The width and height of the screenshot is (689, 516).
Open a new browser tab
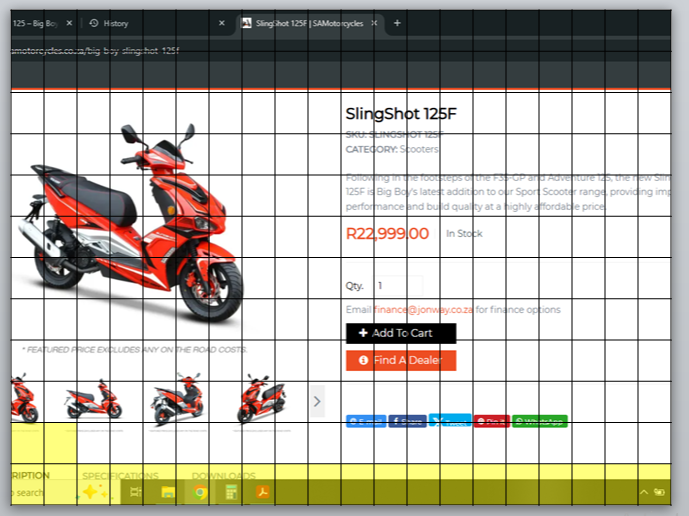[397, 23]
